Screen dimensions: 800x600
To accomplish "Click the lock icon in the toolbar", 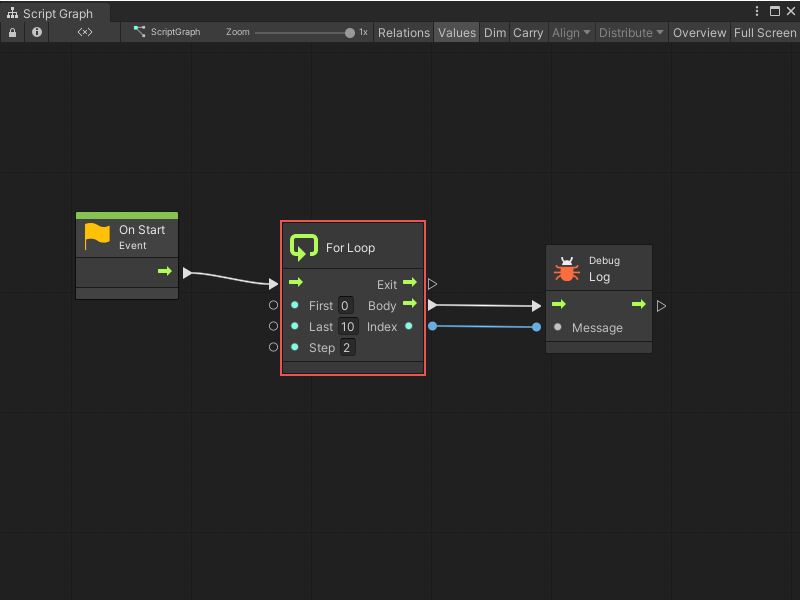I will click(x=12, y=32).
